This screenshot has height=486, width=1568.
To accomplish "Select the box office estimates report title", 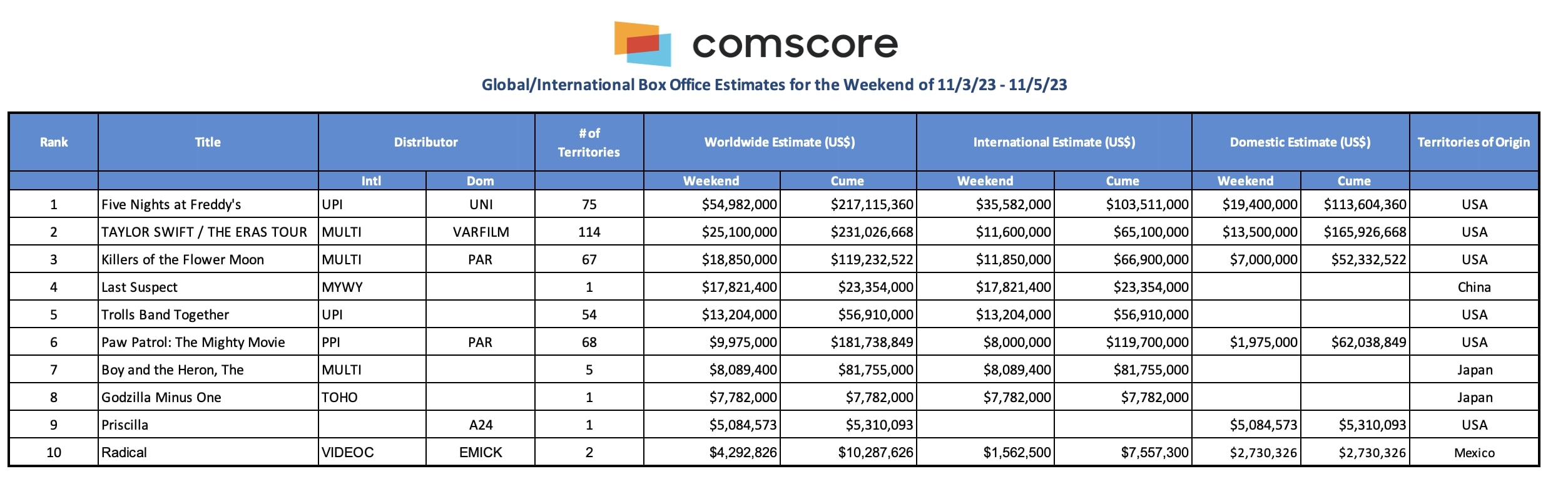I will 774,85.
